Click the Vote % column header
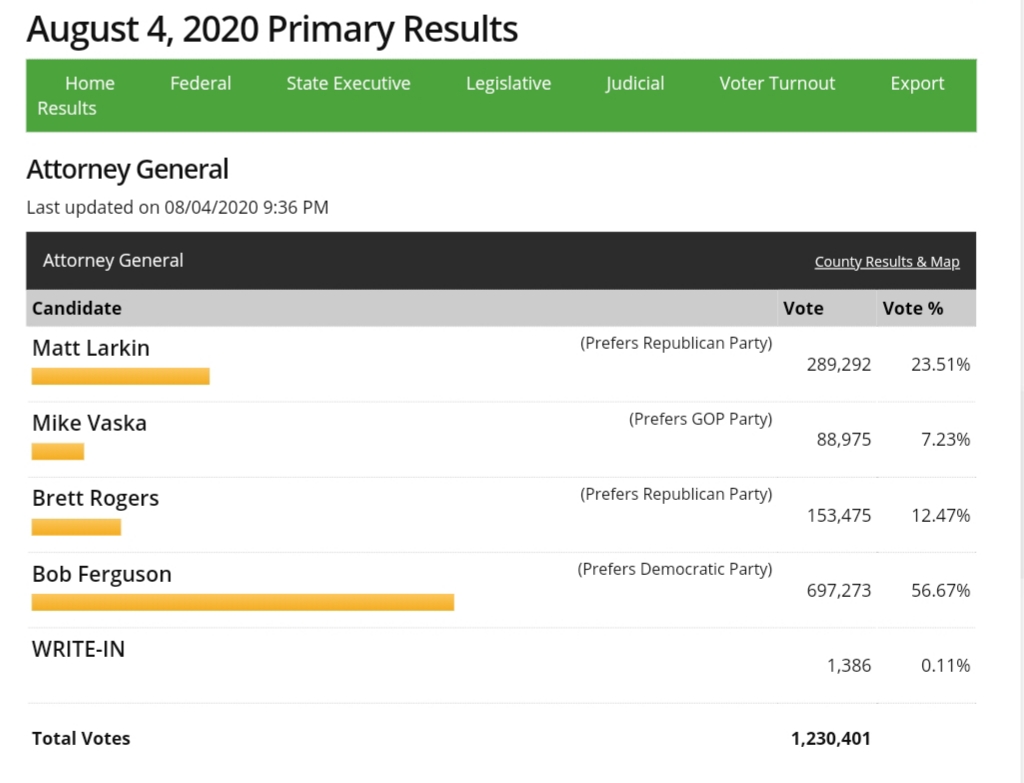1024x783 pixels. 912,308
